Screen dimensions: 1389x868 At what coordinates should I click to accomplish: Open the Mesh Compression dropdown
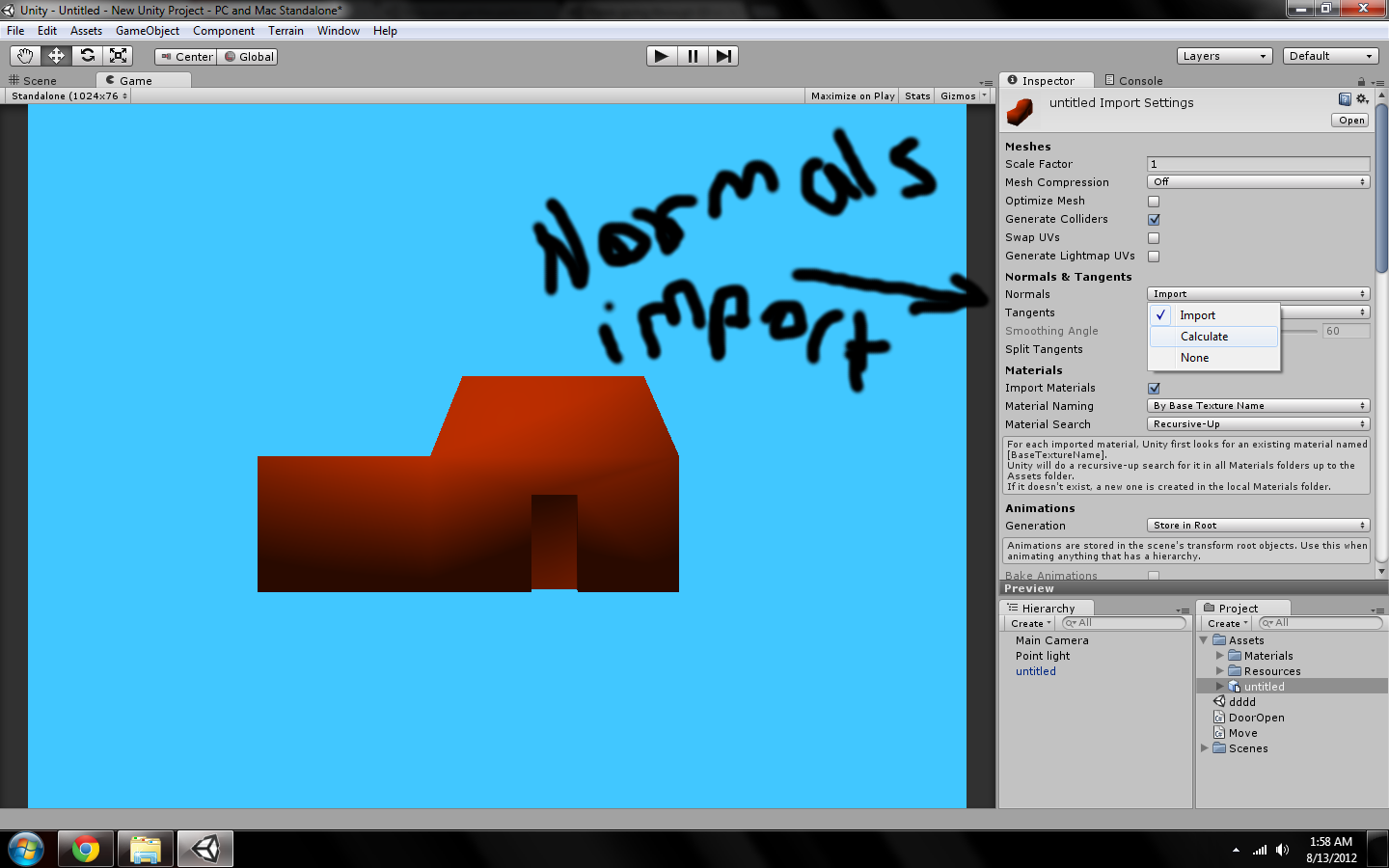coord(1258,182)
